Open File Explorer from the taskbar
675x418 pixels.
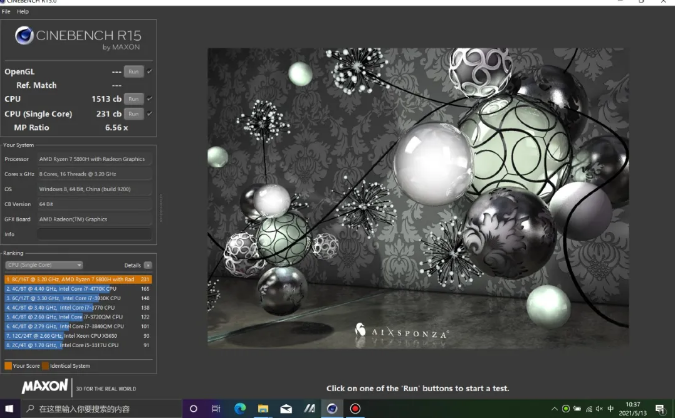(263, 409)
